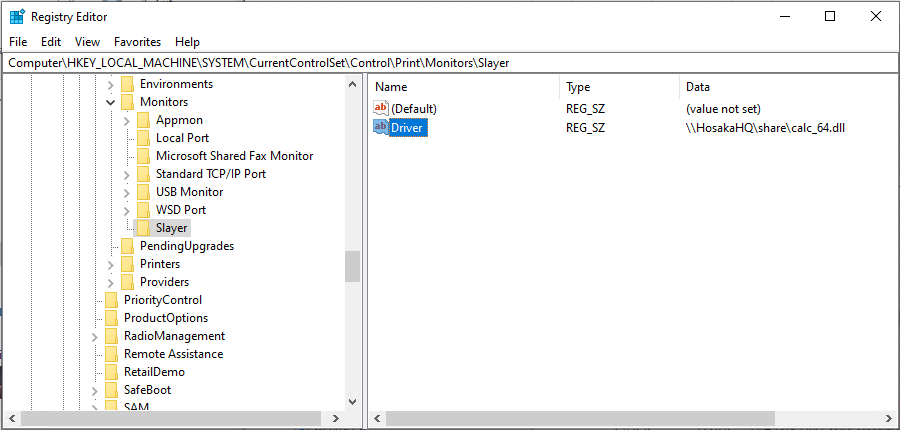The image size is (900, 430).
Task: Open the View menu
Action: click(x=87, y=42)
